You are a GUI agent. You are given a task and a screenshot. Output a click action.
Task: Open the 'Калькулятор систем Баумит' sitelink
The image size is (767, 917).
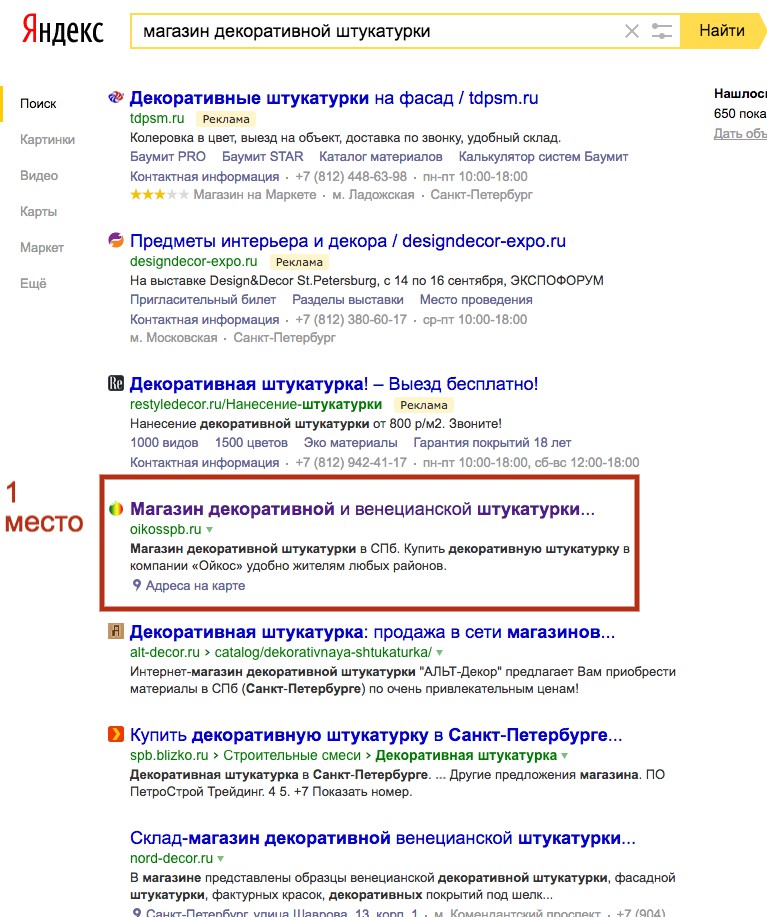pyautogui.click(x=543, y=157)
